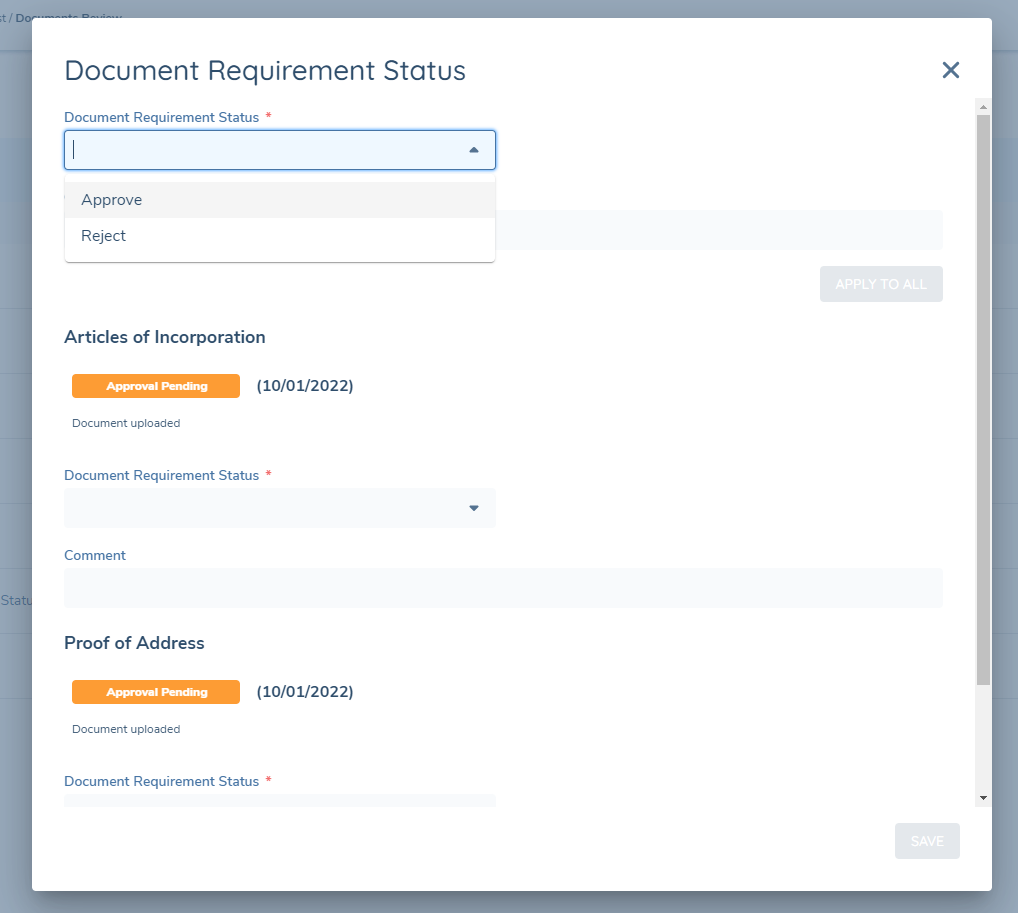The width and height of the screenshot is (1018, 913).
Task: Click the Proof of Address section heading
Action: (x=134, y=643)
